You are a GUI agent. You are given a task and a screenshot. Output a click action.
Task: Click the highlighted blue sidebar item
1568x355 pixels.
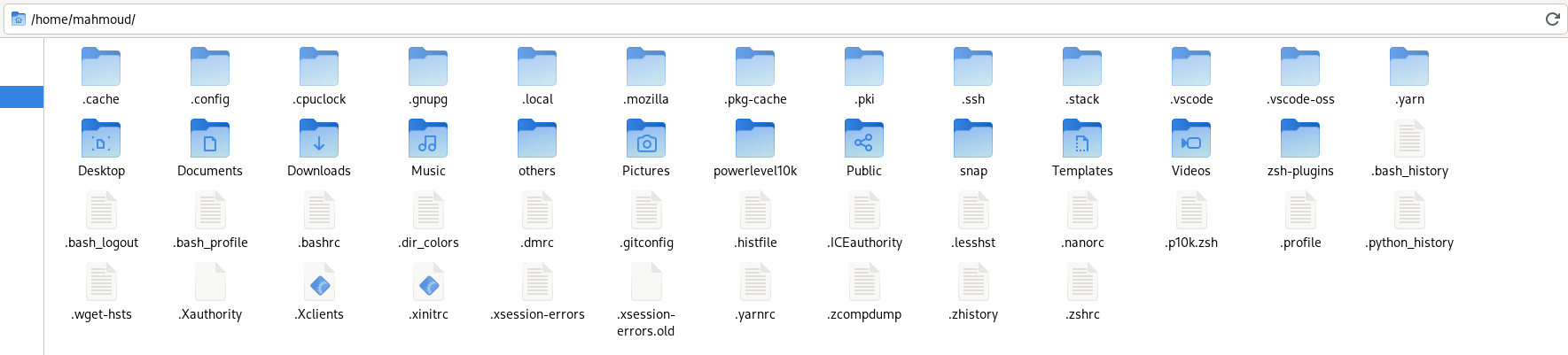point(21,96)
